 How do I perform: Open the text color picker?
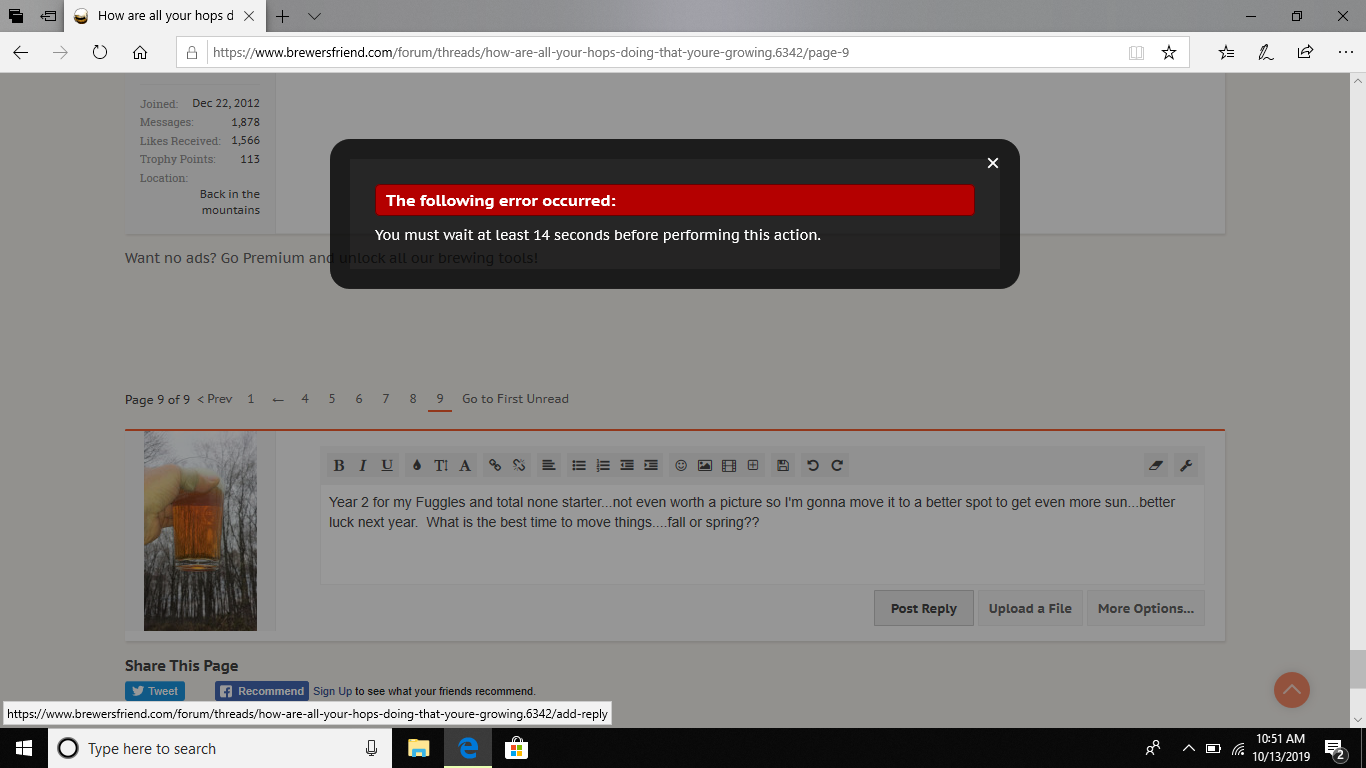[x=417, y=465]
